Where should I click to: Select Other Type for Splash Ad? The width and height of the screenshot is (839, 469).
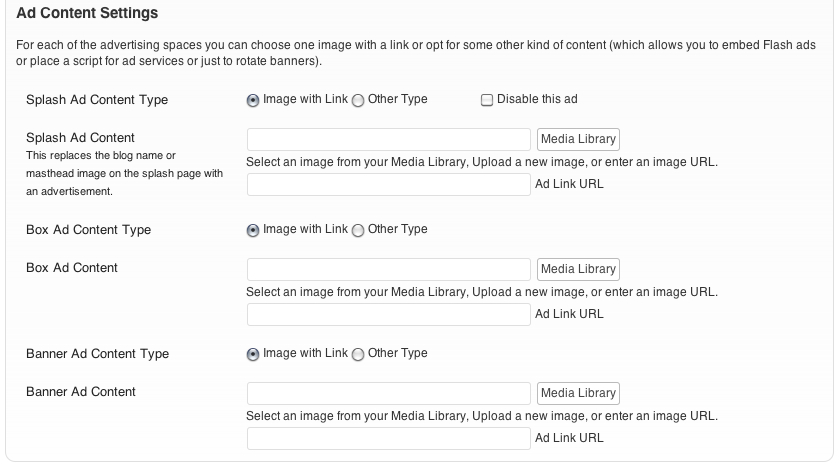click(358, 100)
